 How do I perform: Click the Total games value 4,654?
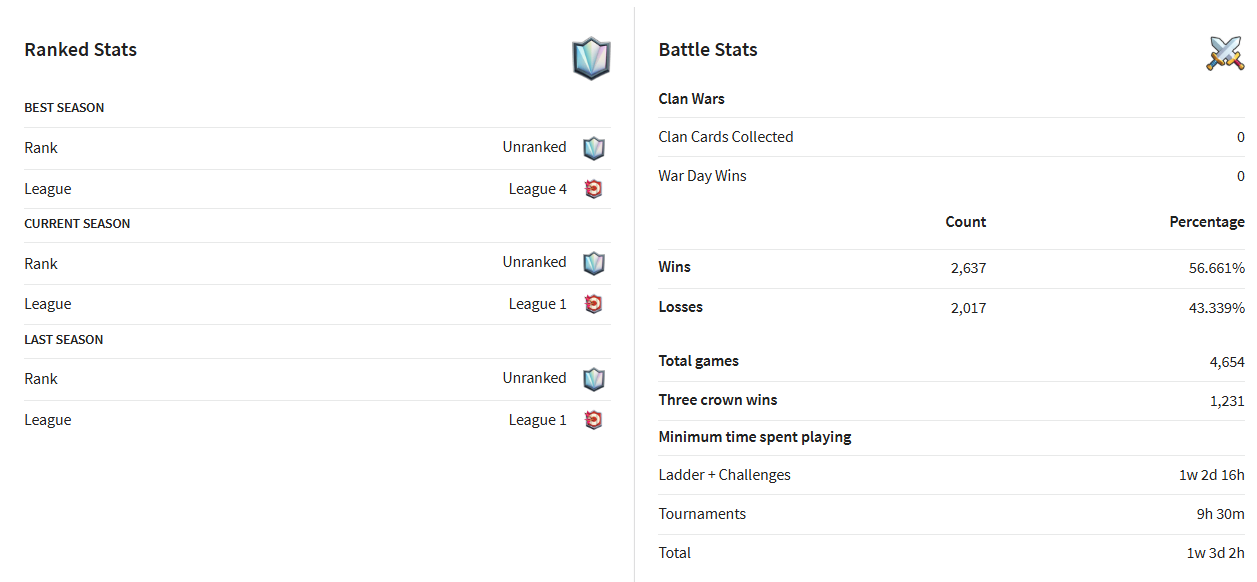(x=1227, y=362)
